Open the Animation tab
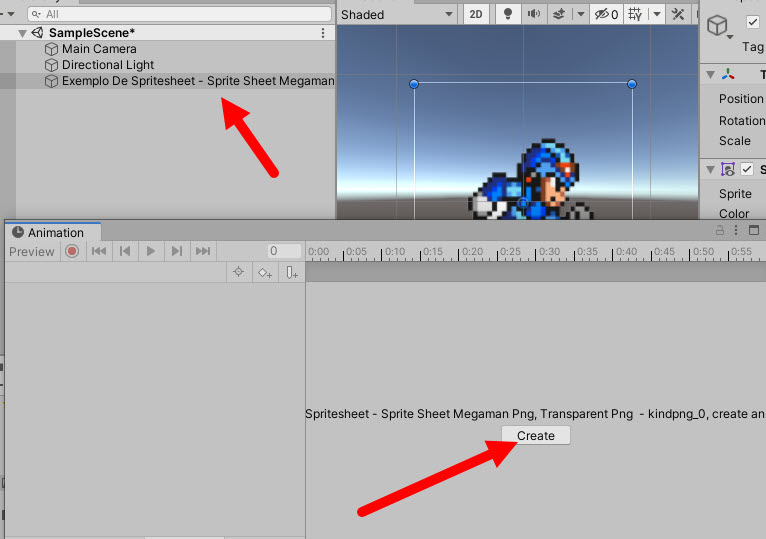766x539 pixels. 53,232
